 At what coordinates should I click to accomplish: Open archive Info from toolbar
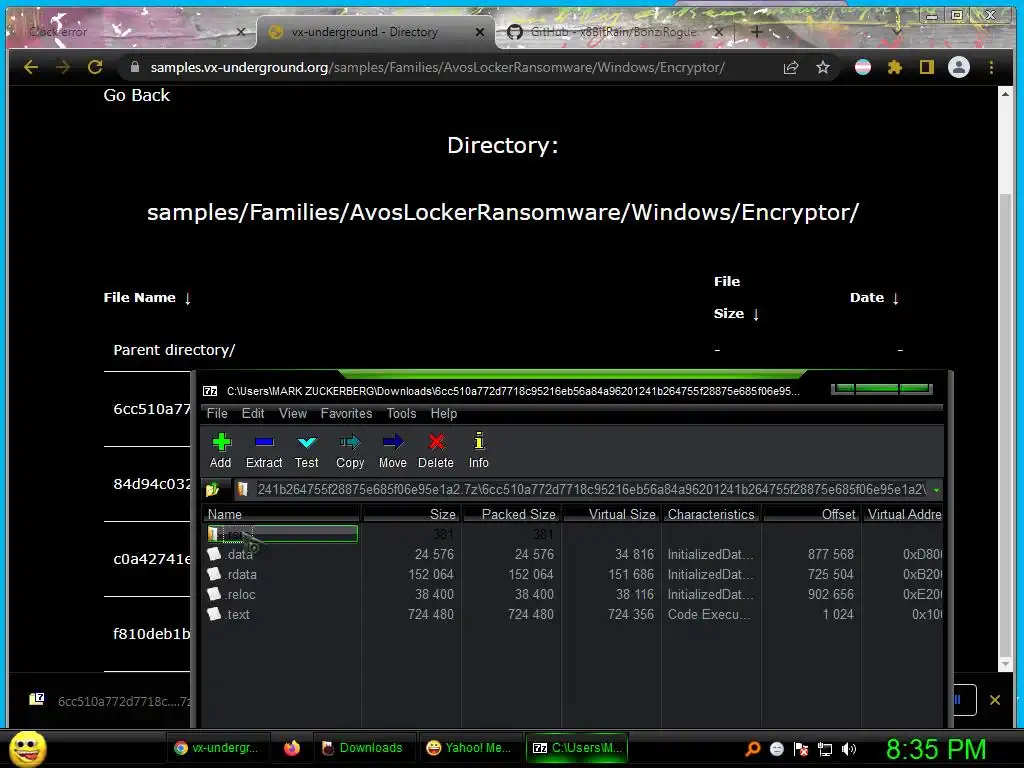479,450
